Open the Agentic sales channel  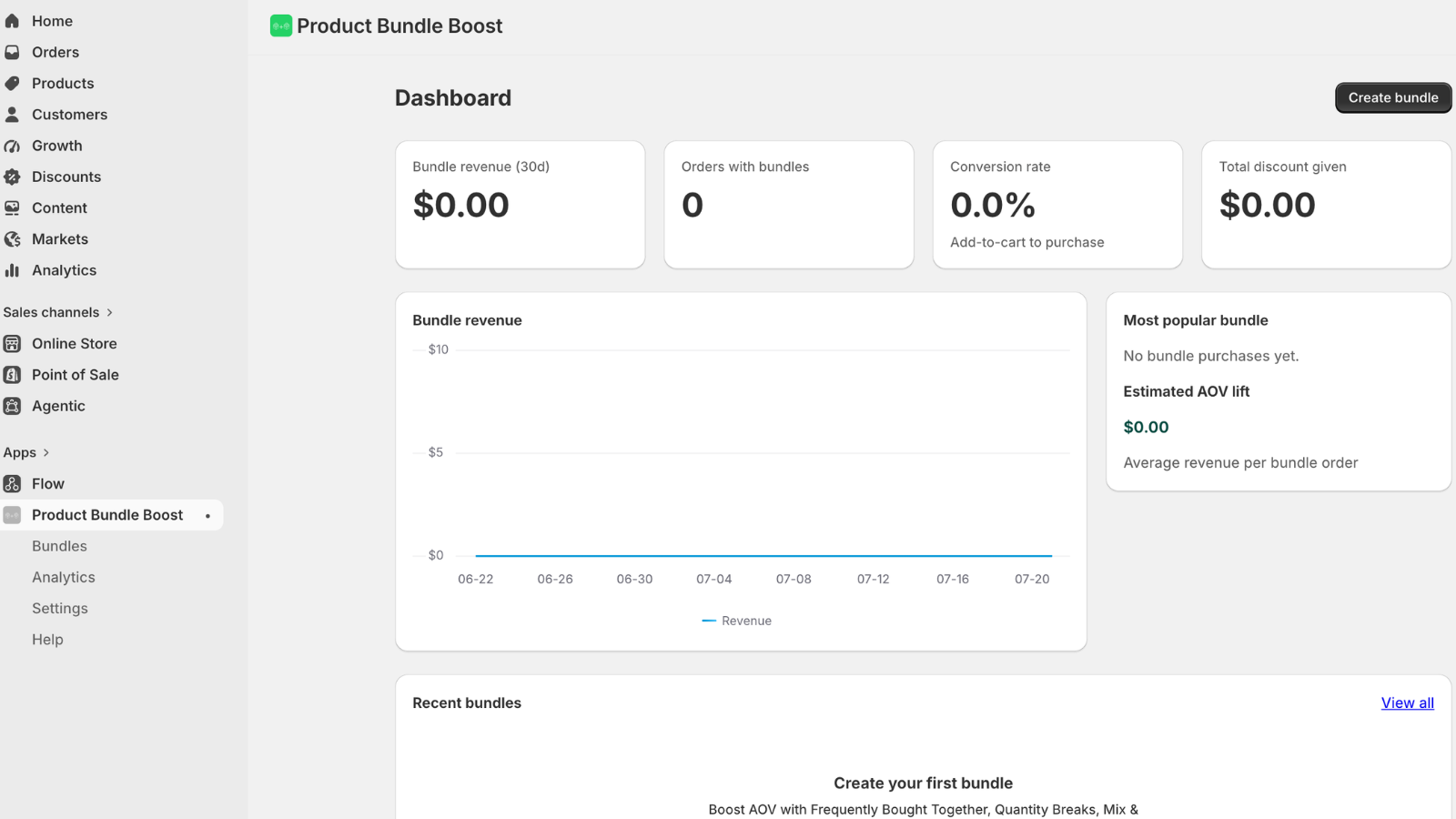coord(58,406)
